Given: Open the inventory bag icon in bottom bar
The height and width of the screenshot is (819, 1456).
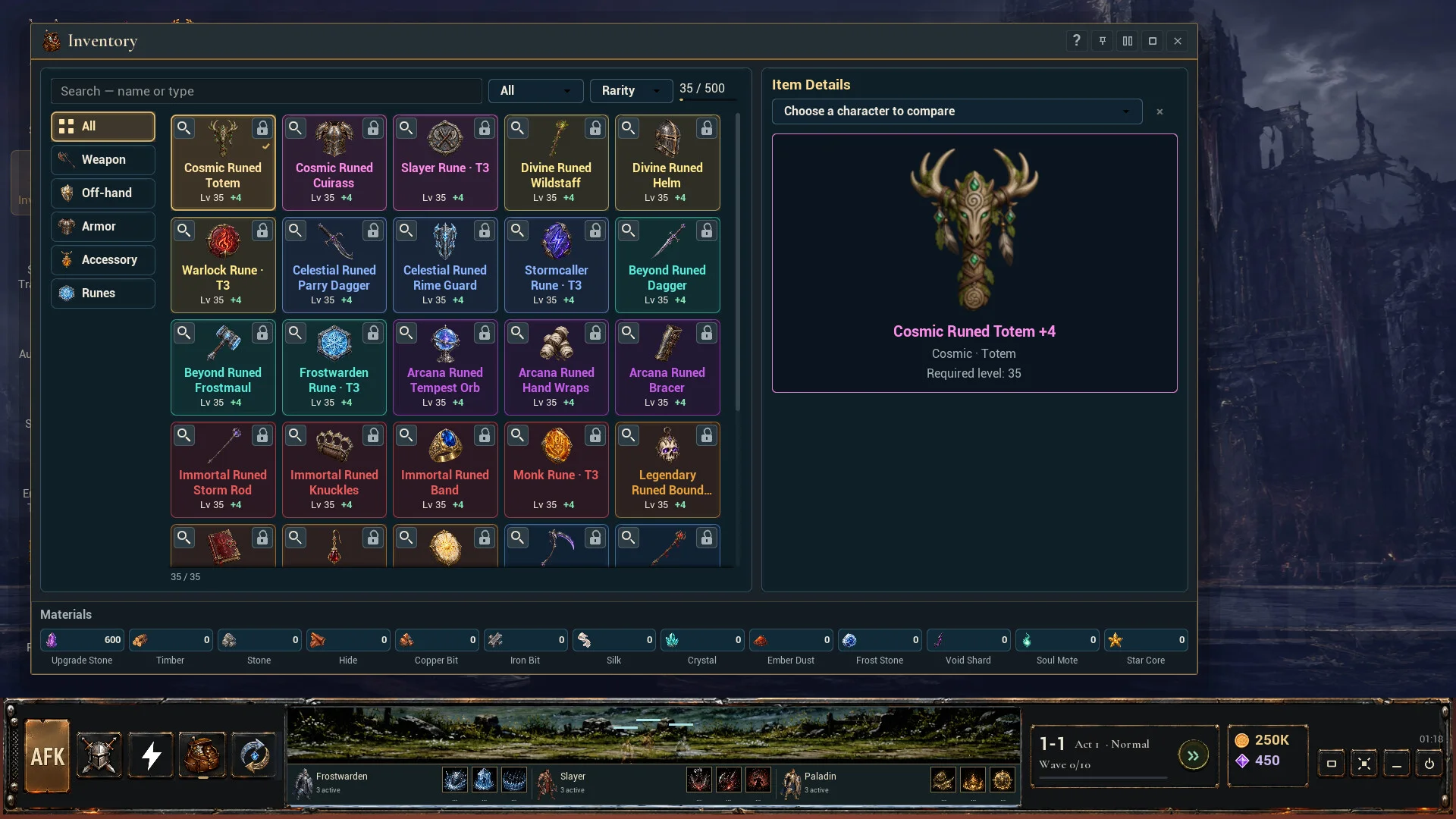Looking at the screenshot, I should [202, 756].
